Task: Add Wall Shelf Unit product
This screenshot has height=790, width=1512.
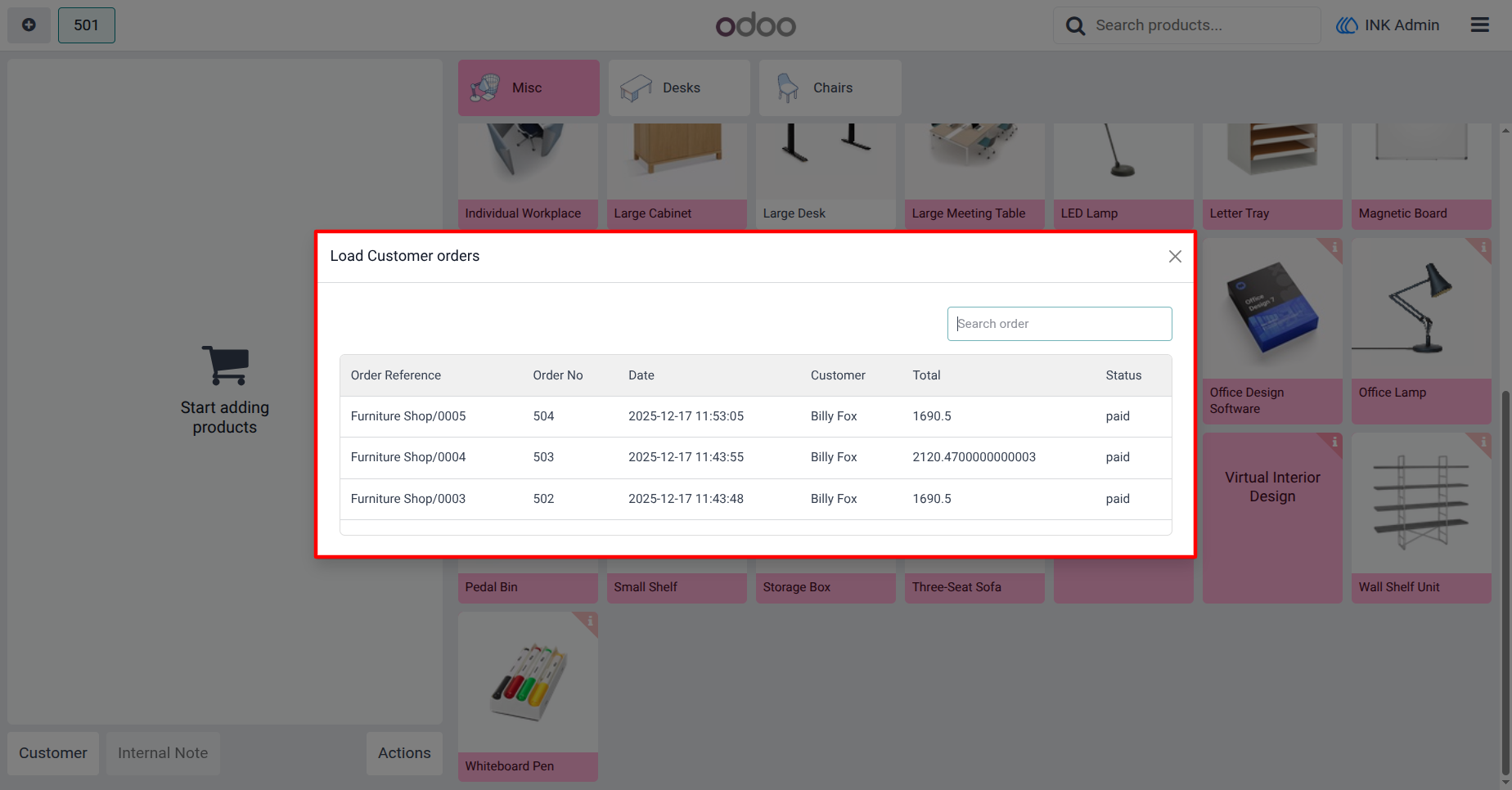Action: click(x=1421, y=518)
